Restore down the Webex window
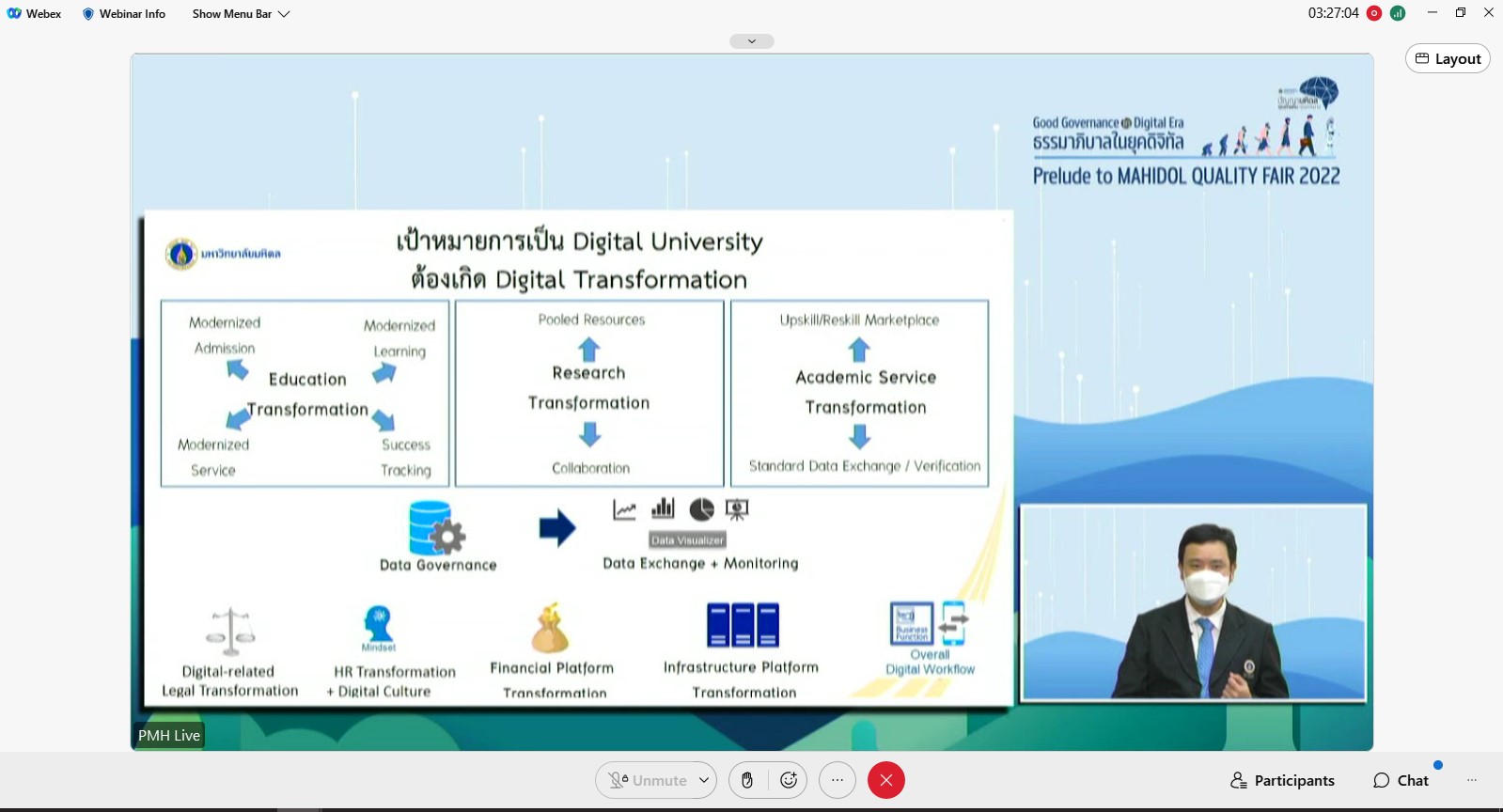The image size is (1503, 812). (1460, 13)
